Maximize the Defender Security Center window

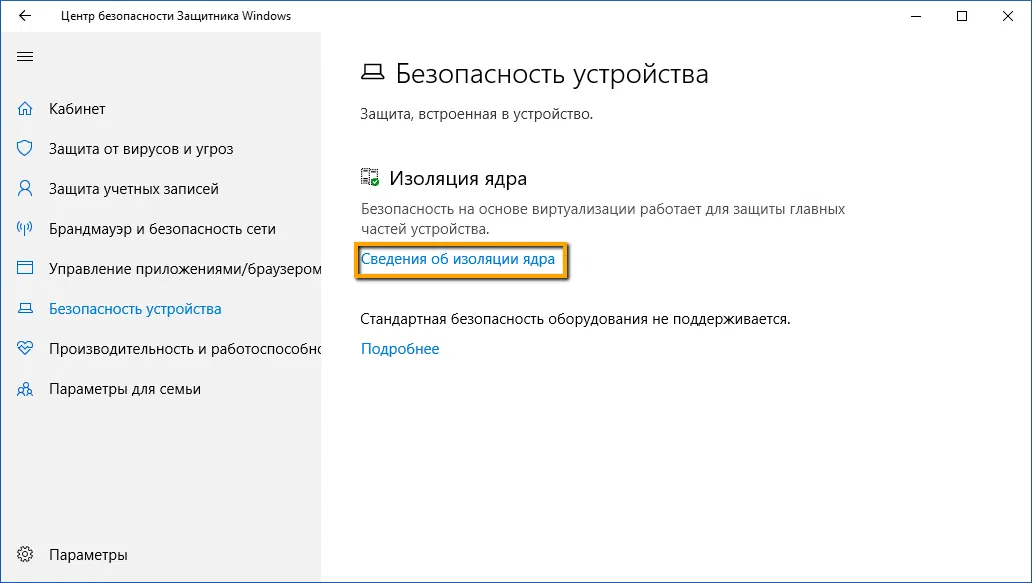[962, 16]
